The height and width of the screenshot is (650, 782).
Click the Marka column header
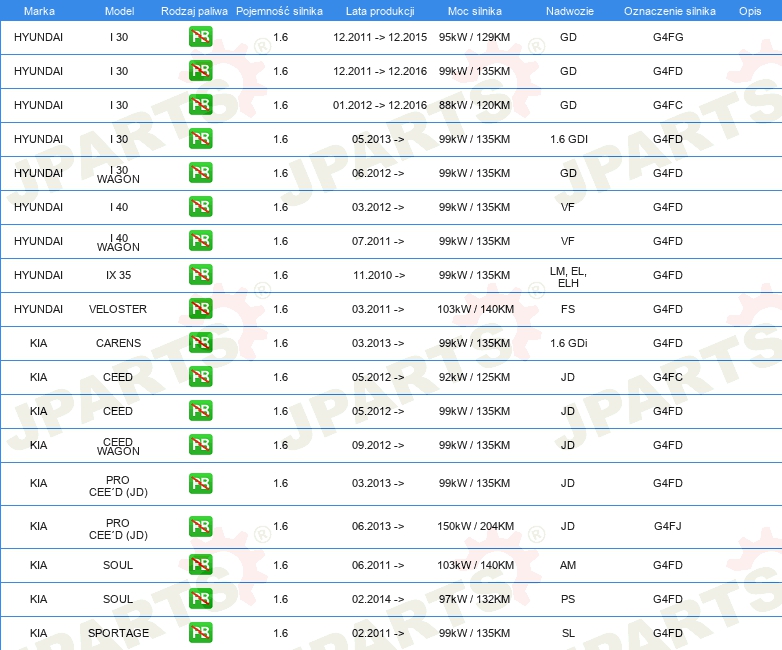(39, 10)
